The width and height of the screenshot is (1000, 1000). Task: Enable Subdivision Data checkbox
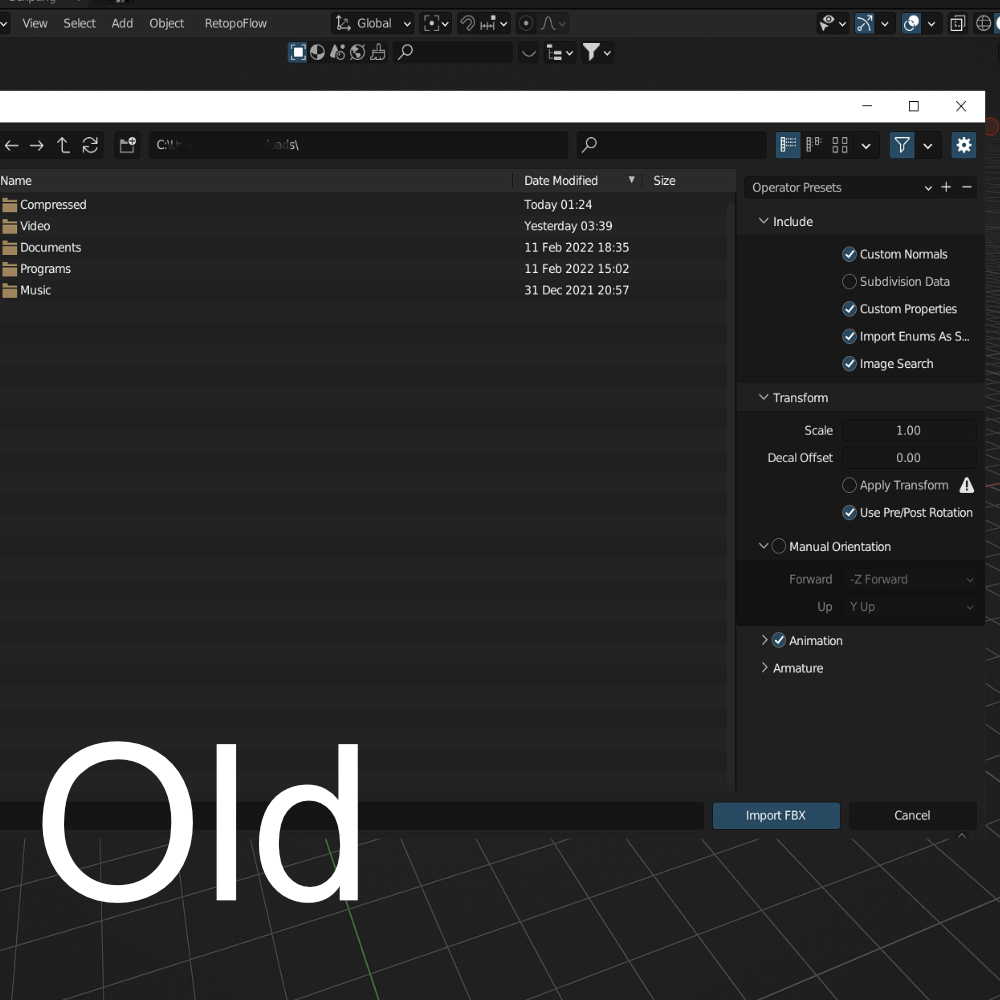849,282
